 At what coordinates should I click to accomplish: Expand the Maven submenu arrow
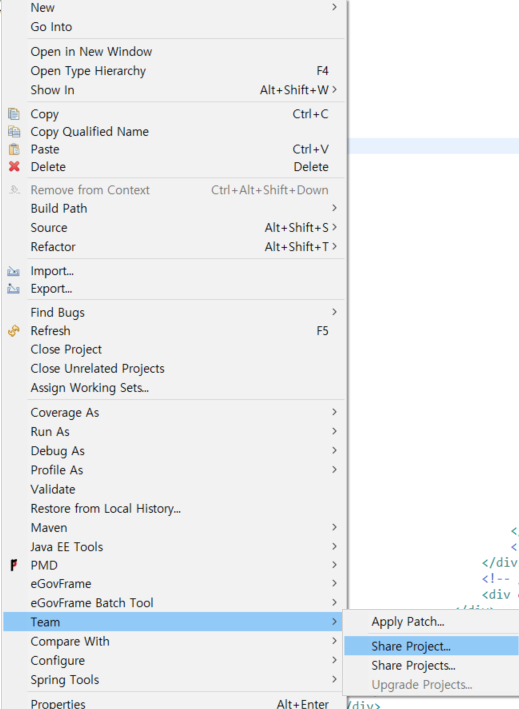334,527
